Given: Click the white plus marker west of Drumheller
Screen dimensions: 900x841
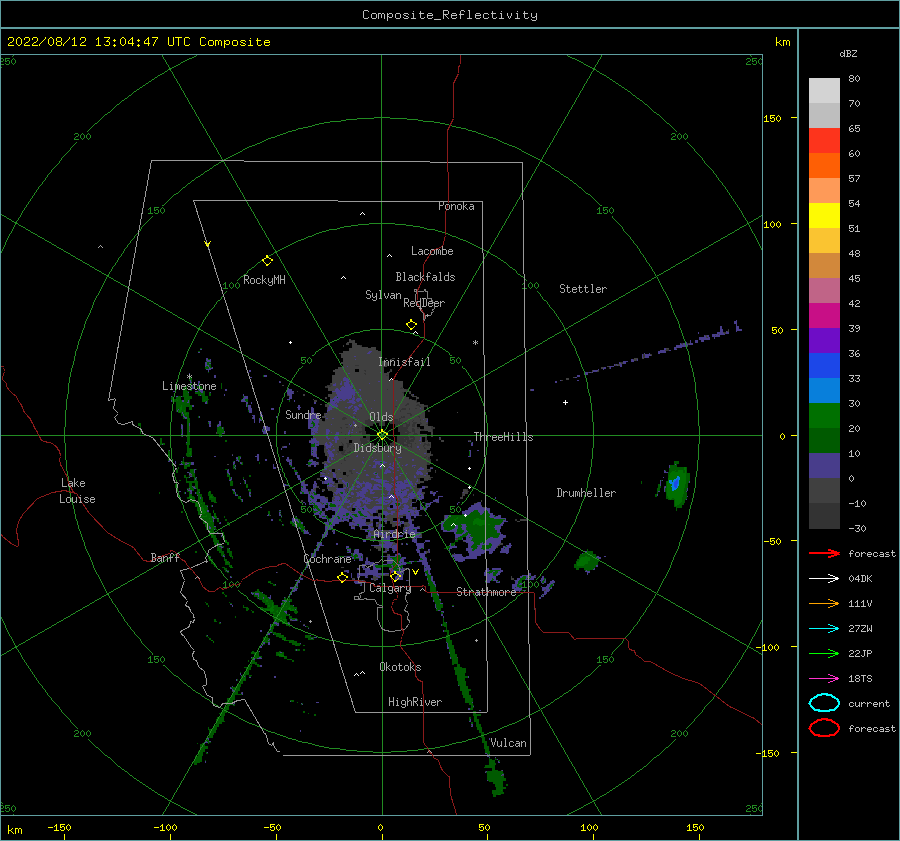Looking at the screenshot, I should pyautogui.click(x=565, y=402).
